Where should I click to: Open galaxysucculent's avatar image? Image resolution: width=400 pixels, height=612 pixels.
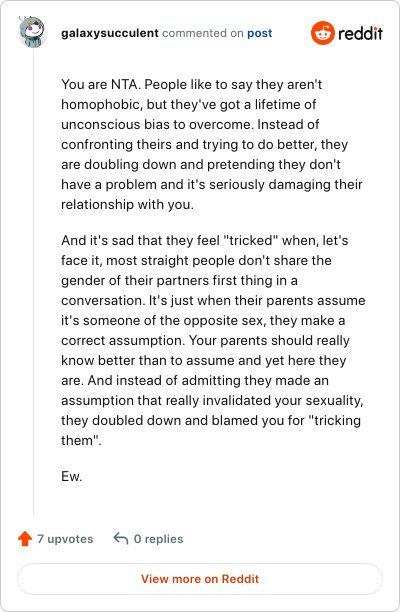pyautogui.click(x=33, y=32)
